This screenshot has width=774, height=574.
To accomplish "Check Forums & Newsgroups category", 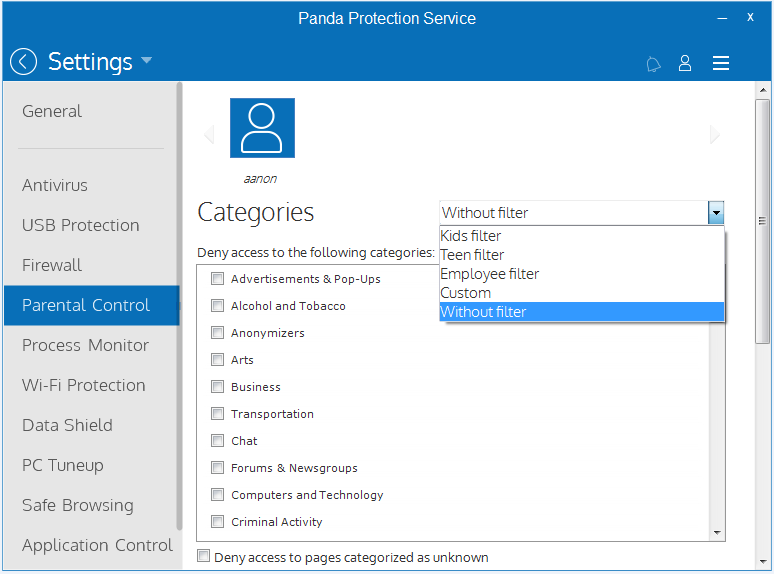I will [x=217, y=467].
